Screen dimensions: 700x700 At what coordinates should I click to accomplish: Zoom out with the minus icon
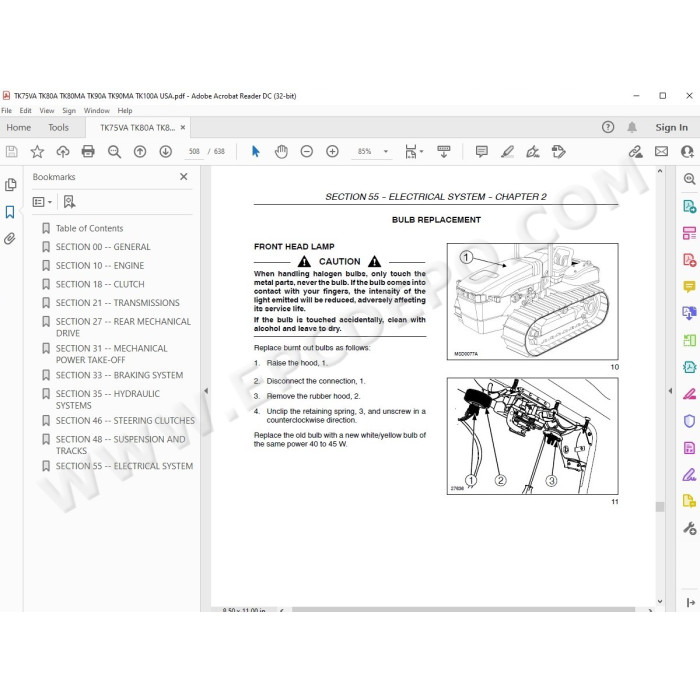click(307, 152)
